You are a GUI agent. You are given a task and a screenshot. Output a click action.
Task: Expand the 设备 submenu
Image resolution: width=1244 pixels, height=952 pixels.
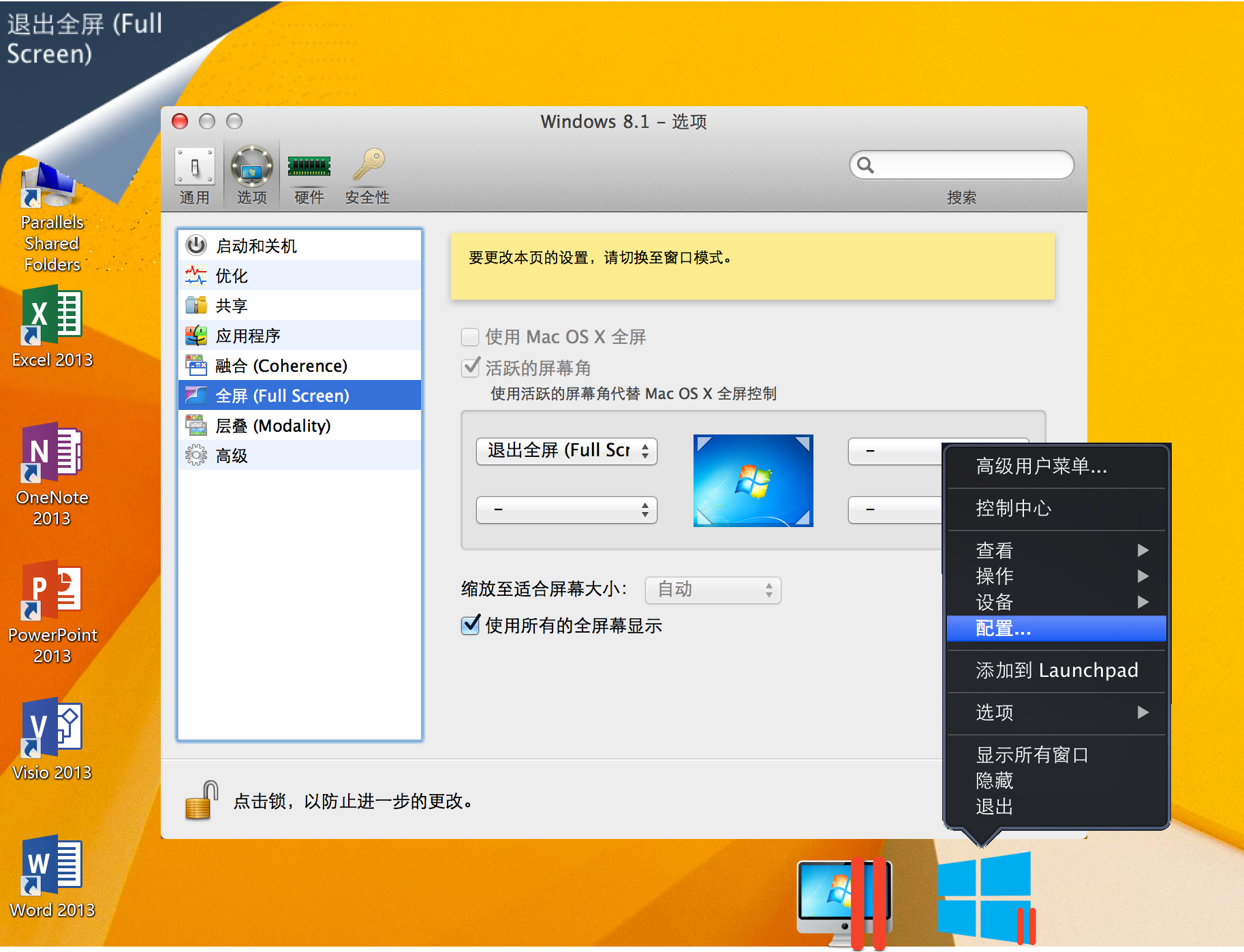tap(1057, 602)
